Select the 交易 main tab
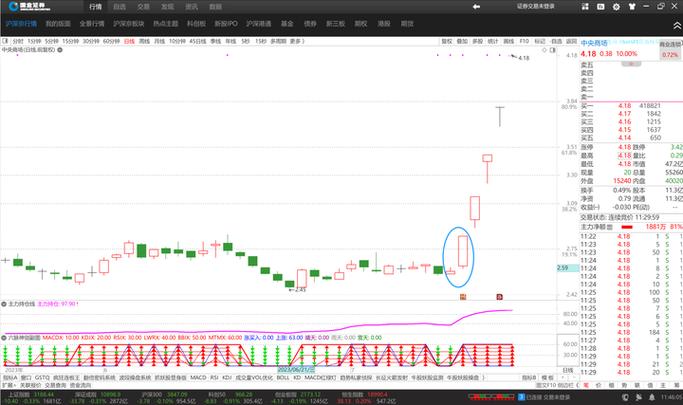 [x=143, y=7]
